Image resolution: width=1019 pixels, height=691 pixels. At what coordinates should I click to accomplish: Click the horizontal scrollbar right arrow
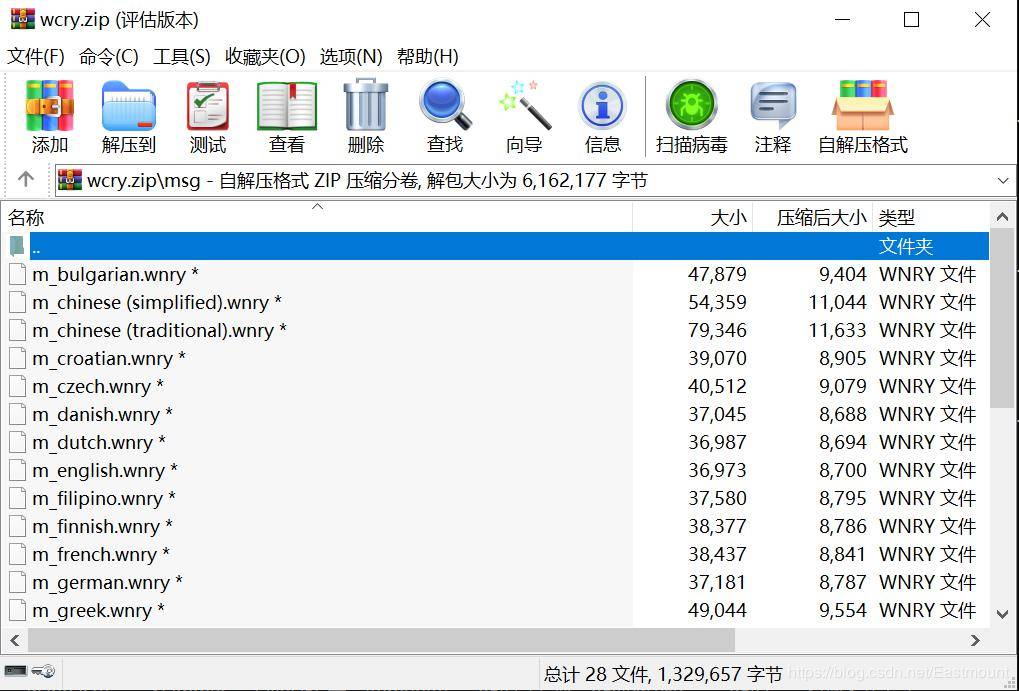[x=975, y=640]
